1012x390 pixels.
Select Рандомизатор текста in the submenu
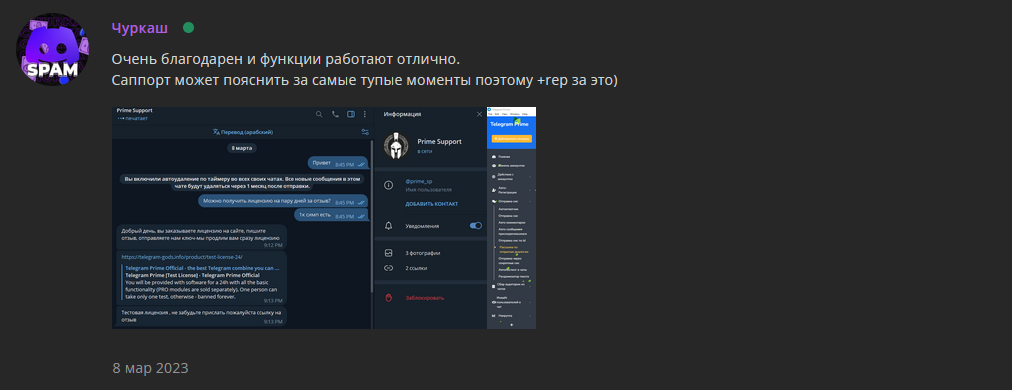(x=514, y=276)
